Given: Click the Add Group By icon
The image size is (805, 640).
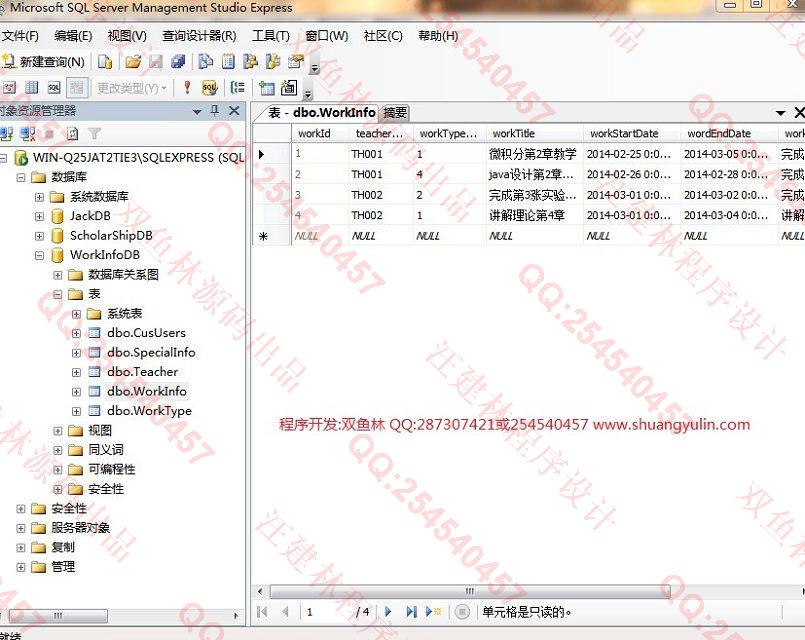Looking at the screenshot, I should pos(238,88).
